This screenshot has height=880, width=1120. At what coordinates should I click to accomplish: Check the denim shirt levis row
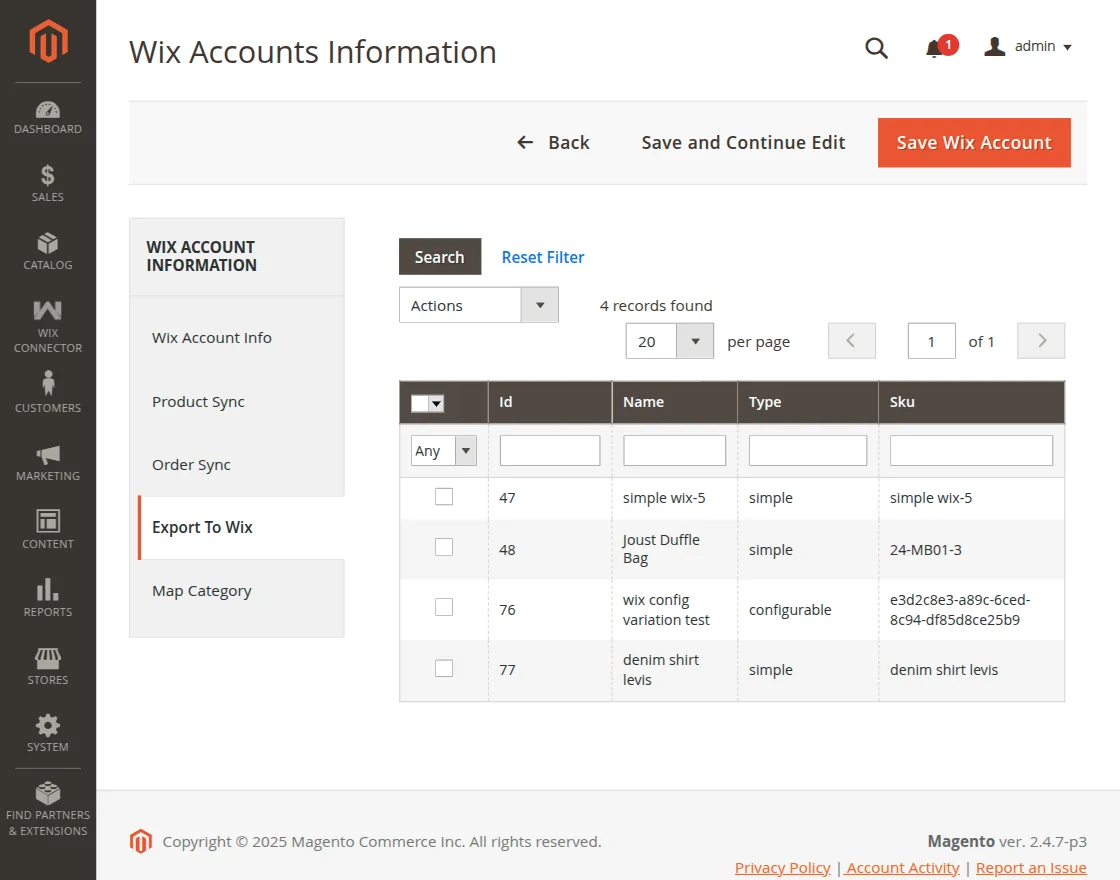[x=444, y=668]
